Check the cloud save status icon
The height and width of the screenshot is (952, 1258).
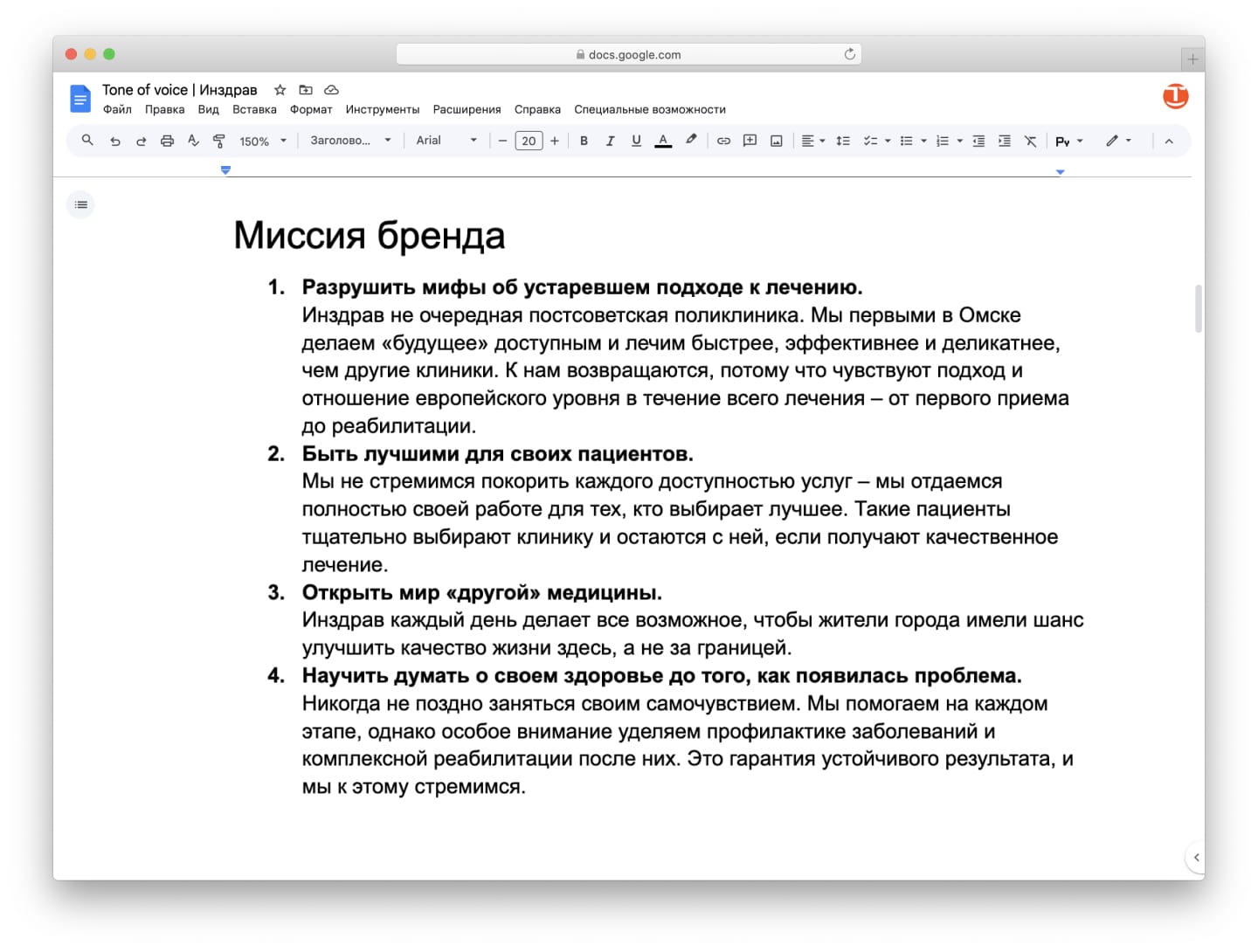point(331,89)
